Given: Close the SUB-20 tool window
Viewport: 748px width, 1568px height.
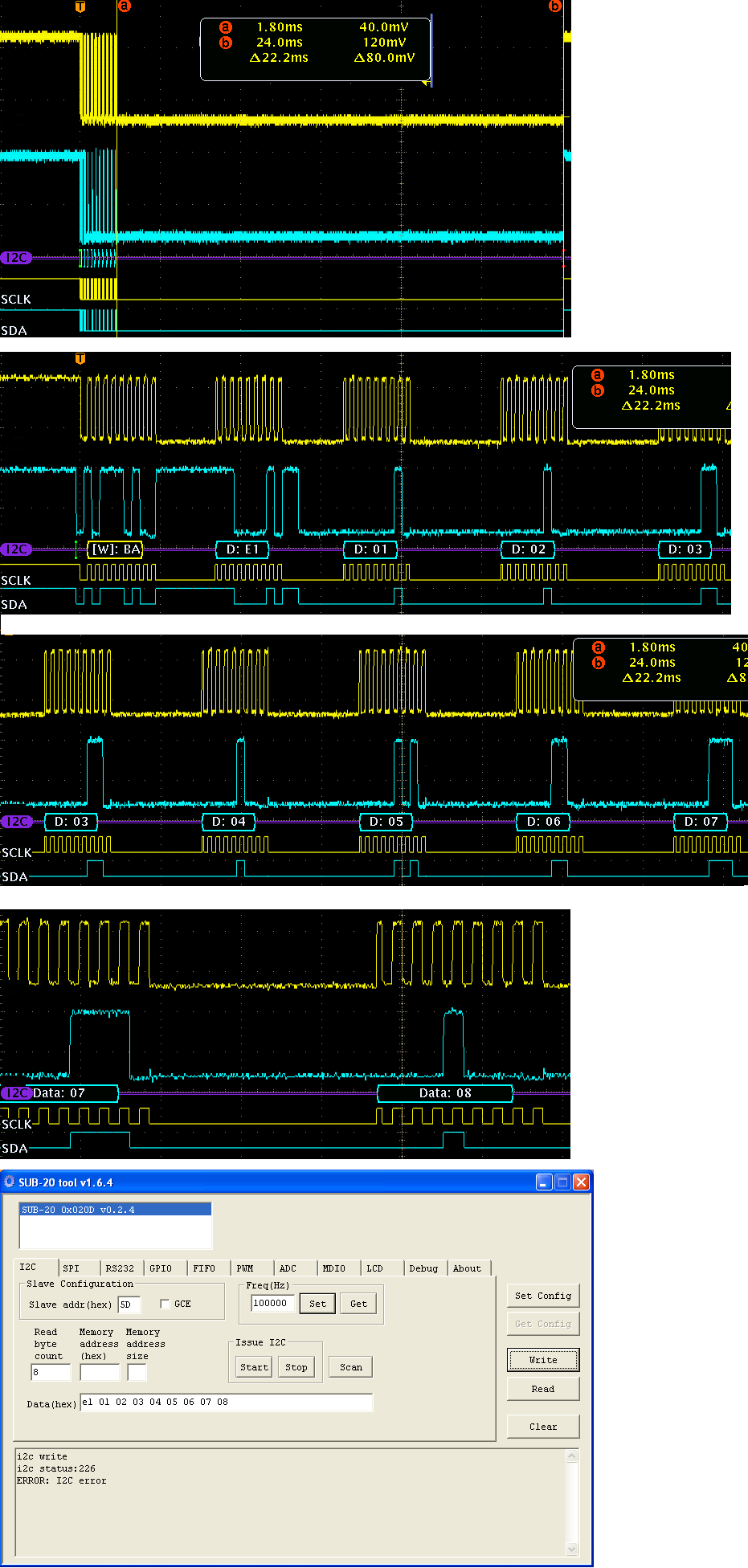Looking at the screenshot, I should click(581, 1182).
